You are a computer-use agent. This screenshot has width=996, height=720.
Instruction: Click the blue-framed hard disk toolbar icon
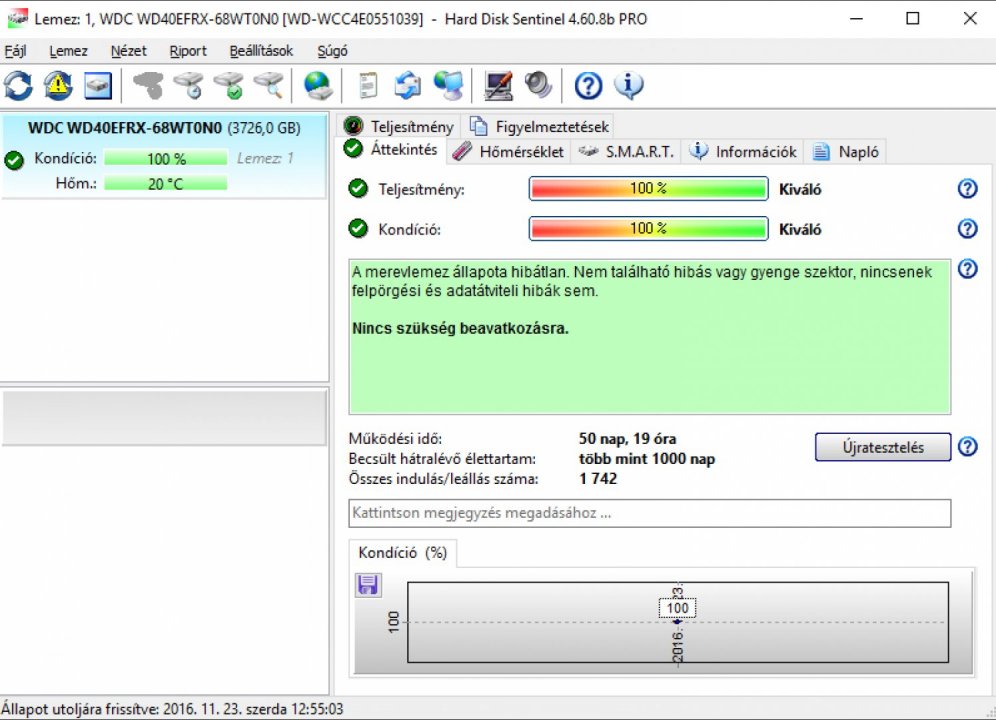98,86
